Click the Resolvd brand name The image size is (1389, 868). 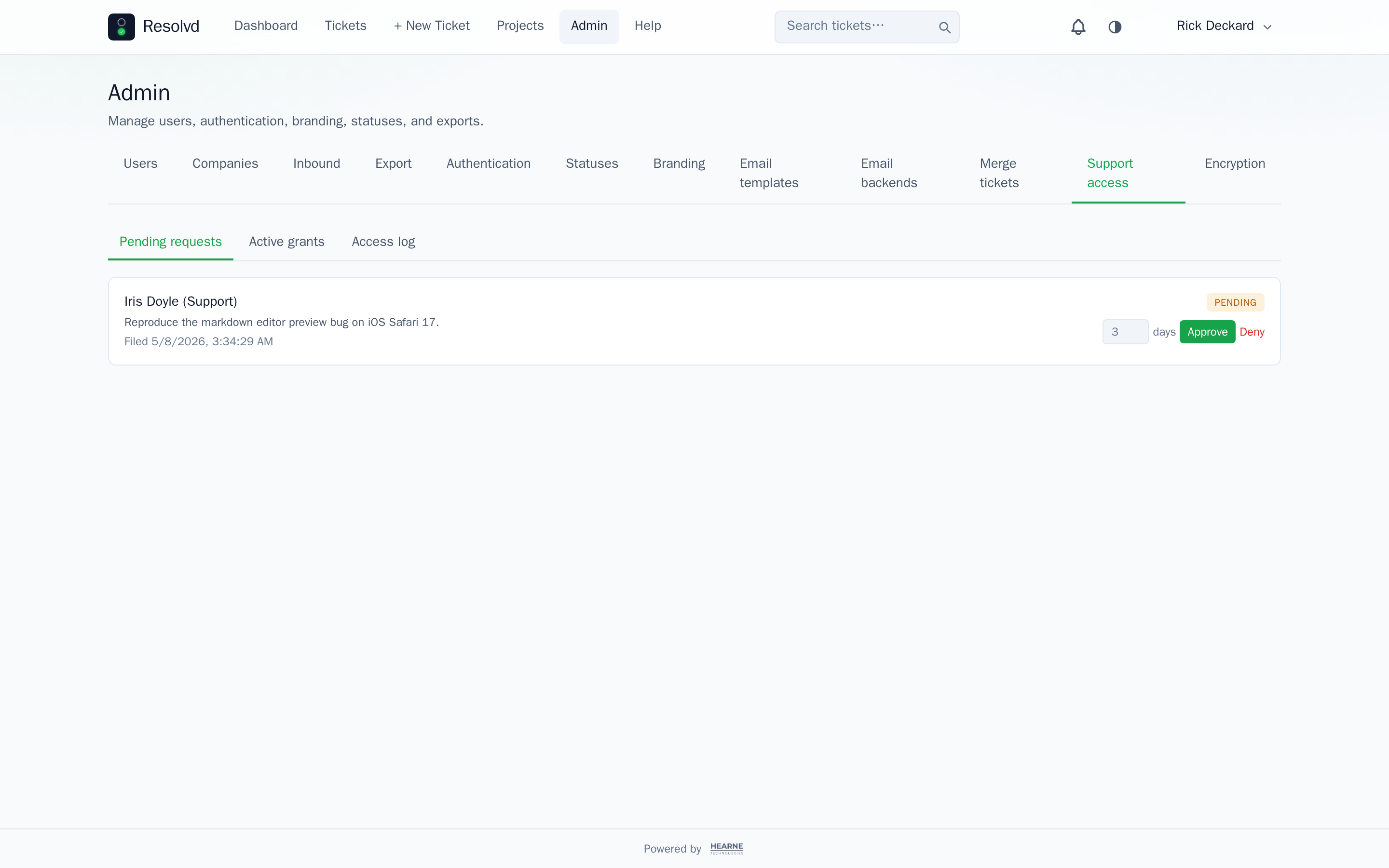click(x=171, y=27)
